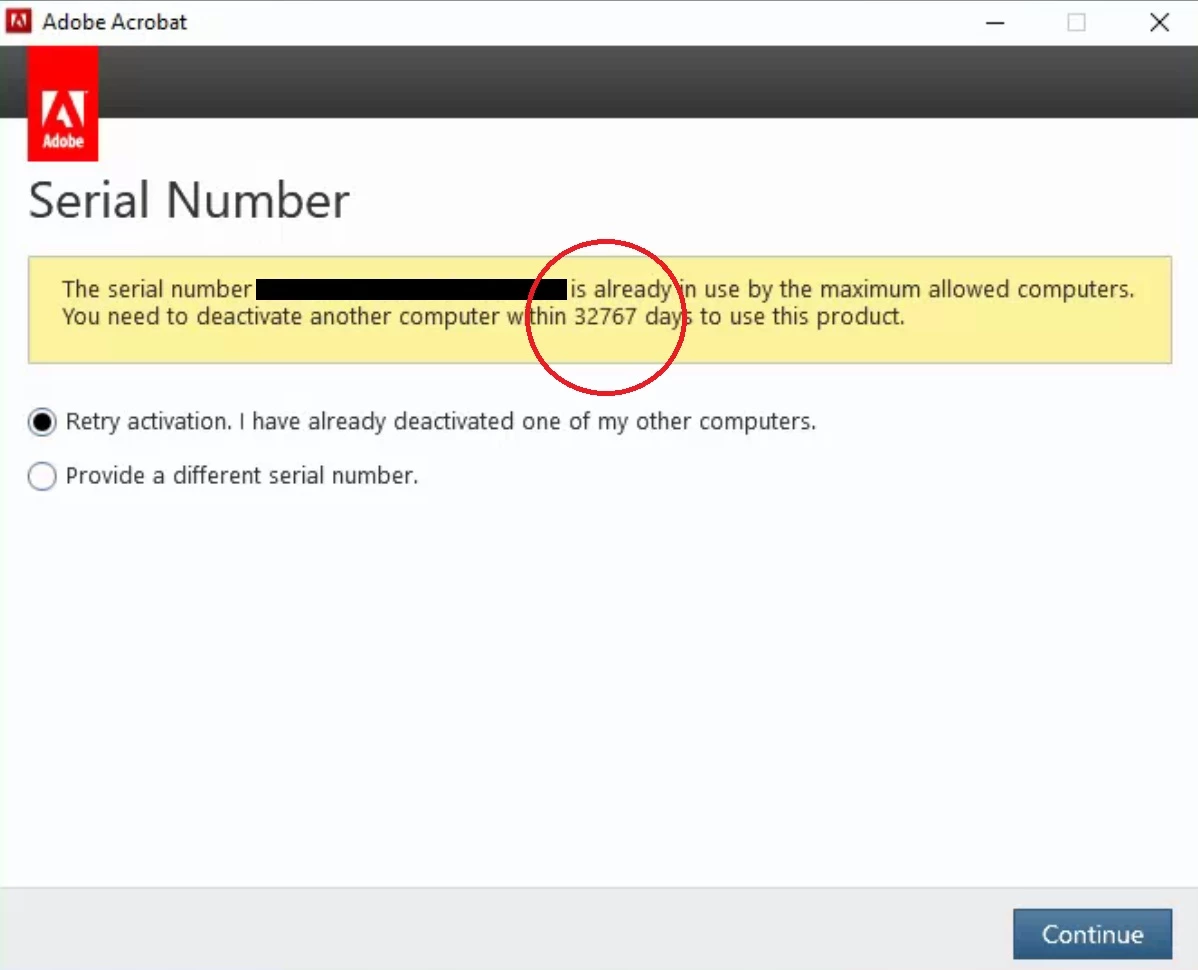
Task: Choose Provide a different serial number
Action: pos(42,476)
